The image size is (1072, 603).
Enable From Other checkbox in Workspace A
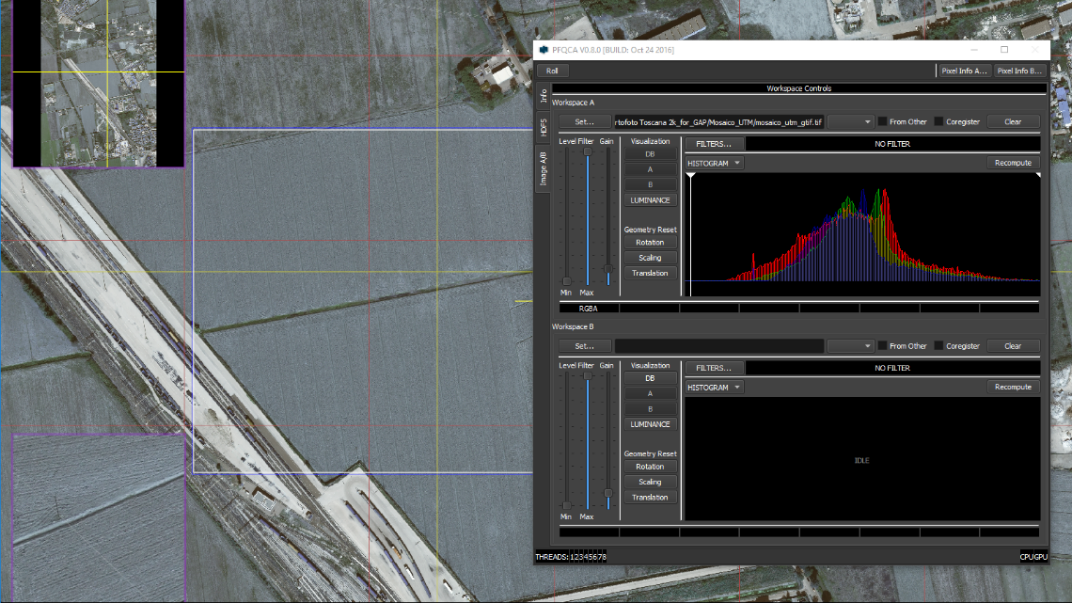tap(882, 122)
